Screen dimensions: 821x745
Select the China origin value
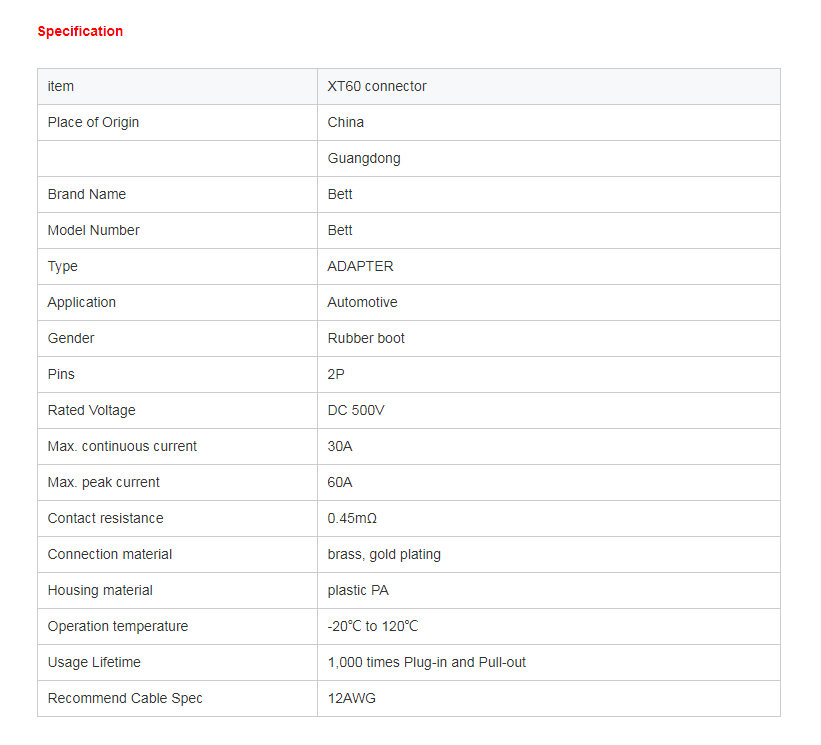click(x=346, y=123)
